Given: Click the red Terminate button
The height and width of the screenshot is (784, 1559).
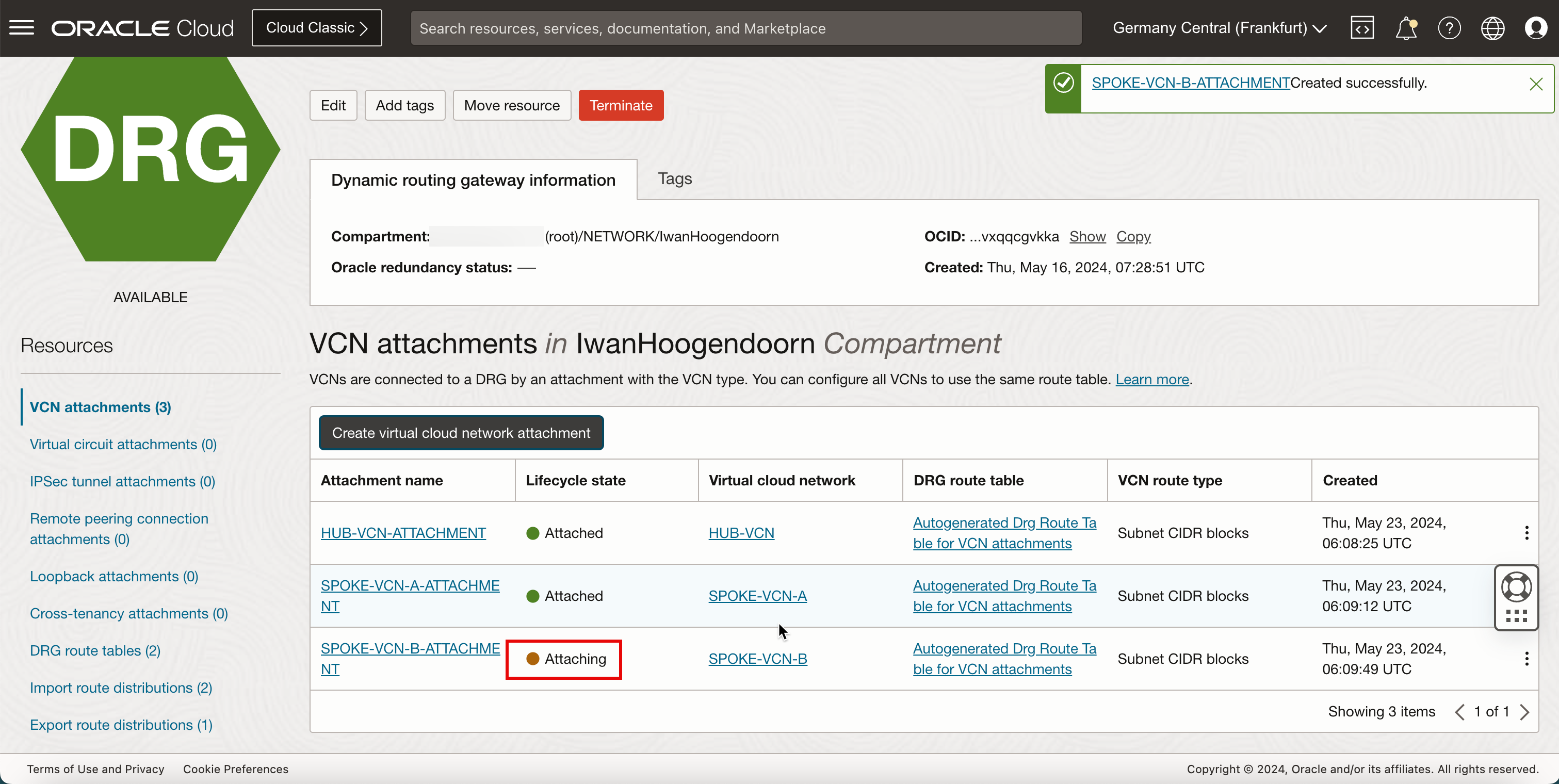Looking at the screenshot, I should click(x=620, y=105).
